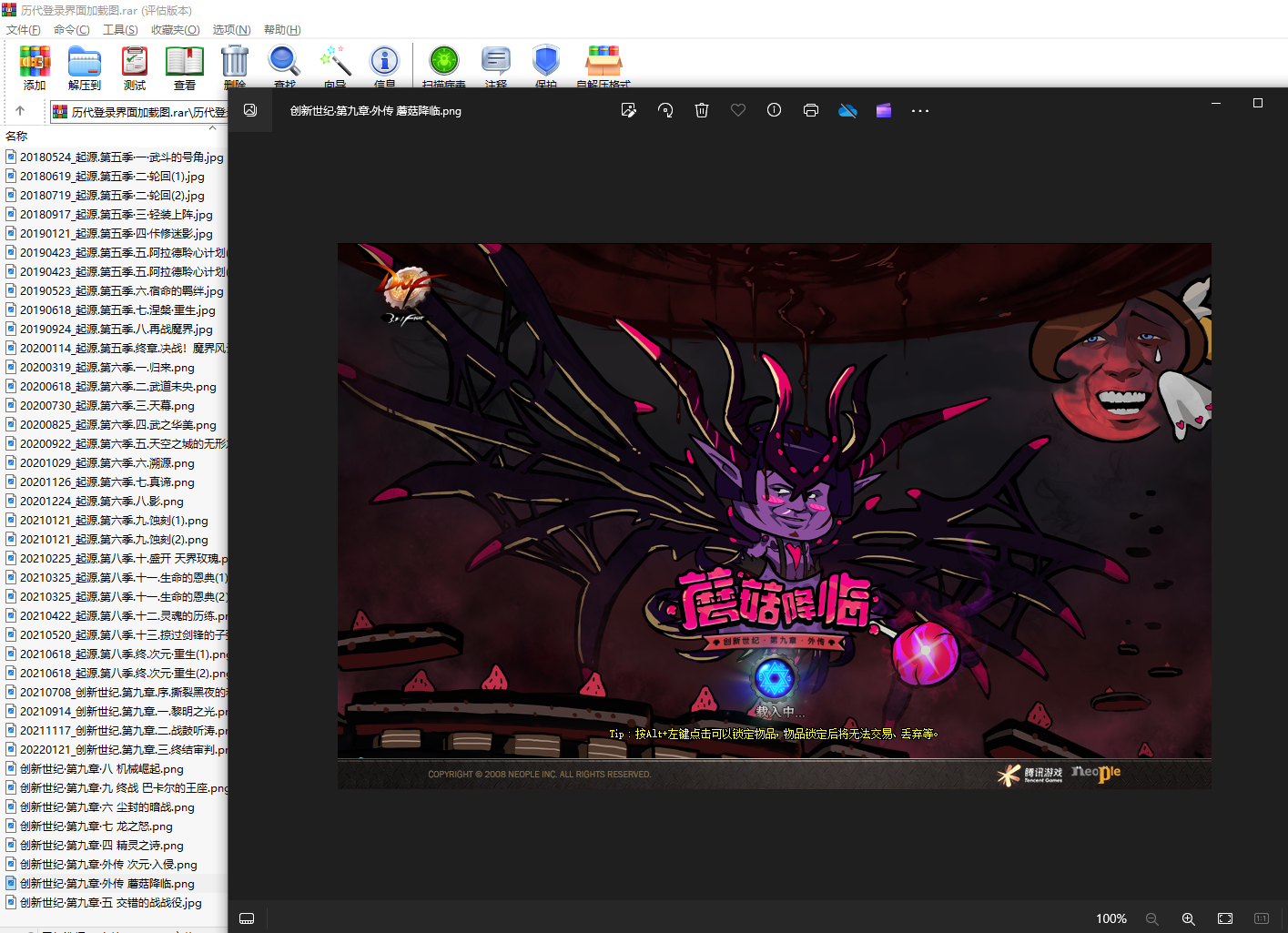Select 创新世纪·第九章·六 尘封的暗战.png
The width and height of the screenshot is (1288, 933).
tap(100, 807)
